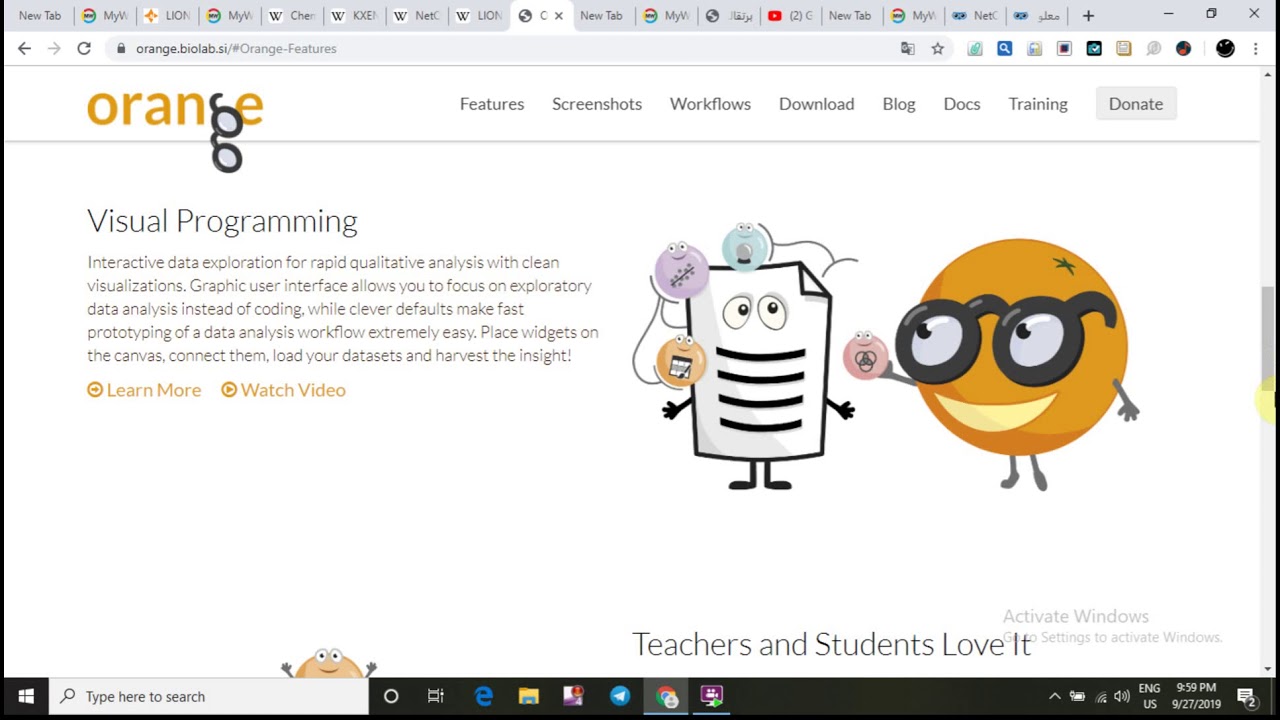The width and height of the screenshot is (1280, 720).
Task: Open the Windows notification center
Action: point(1247,696)
